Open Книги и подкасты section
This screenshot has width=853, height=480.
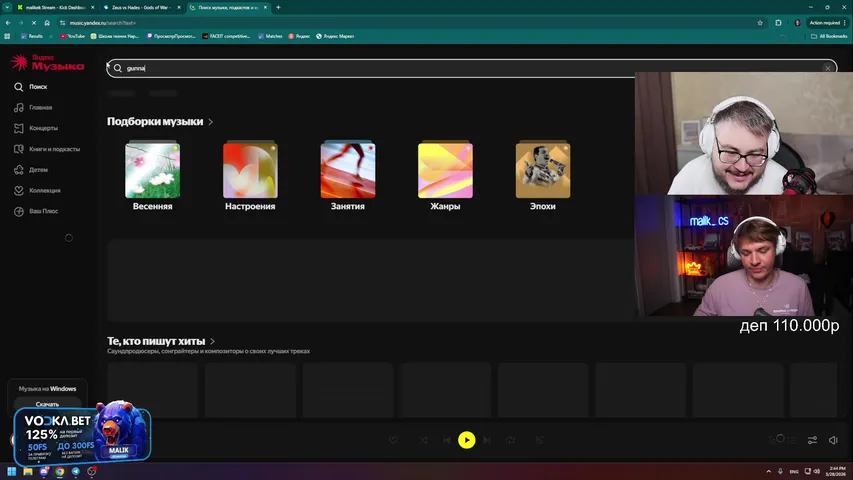coord(54,149)
